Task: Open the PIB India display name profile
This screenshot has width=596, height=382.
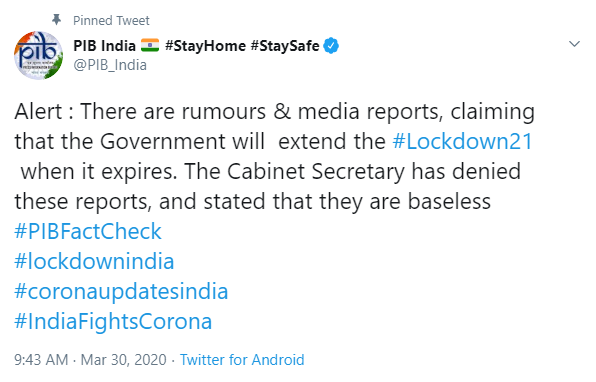Action: coord(105,46)
